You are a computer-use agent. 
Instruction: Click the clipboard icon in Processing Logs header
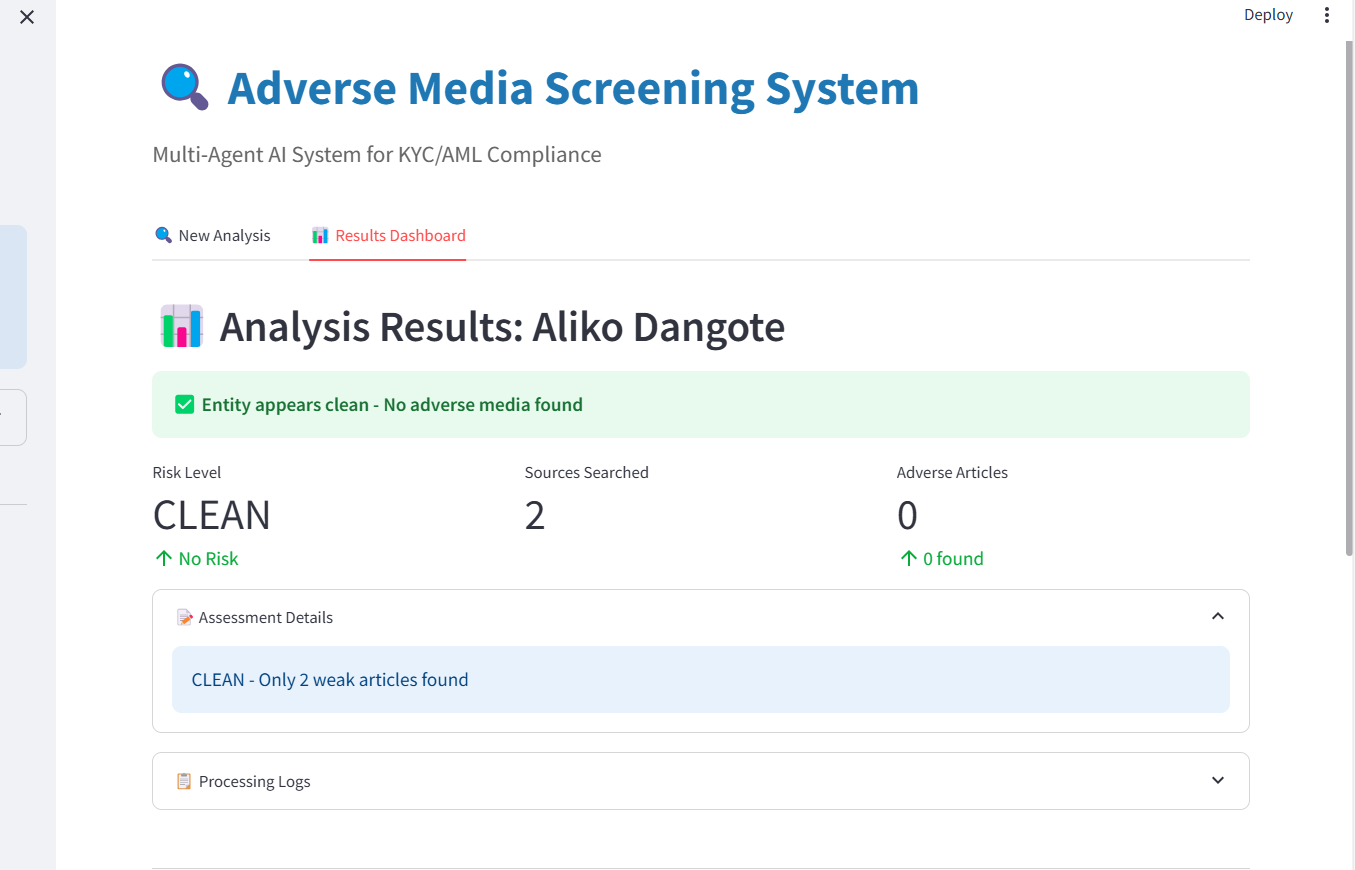(x=184, y=781)
